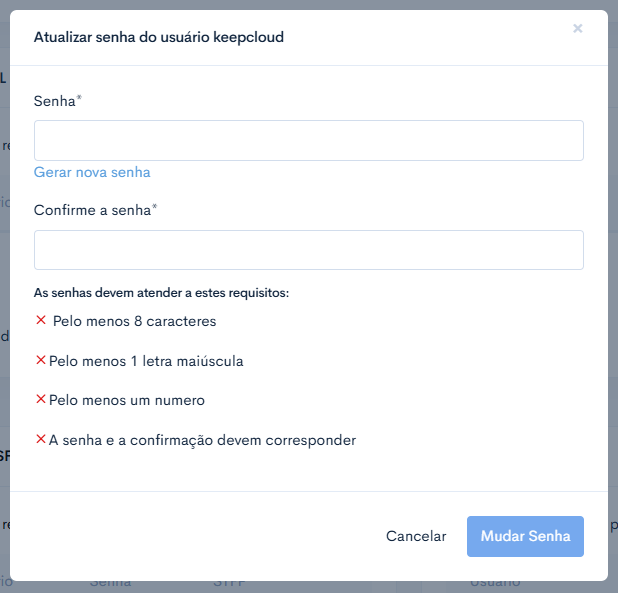Click the red X beside letra maiúscula

pyautogui.click(x=41, y=360)
